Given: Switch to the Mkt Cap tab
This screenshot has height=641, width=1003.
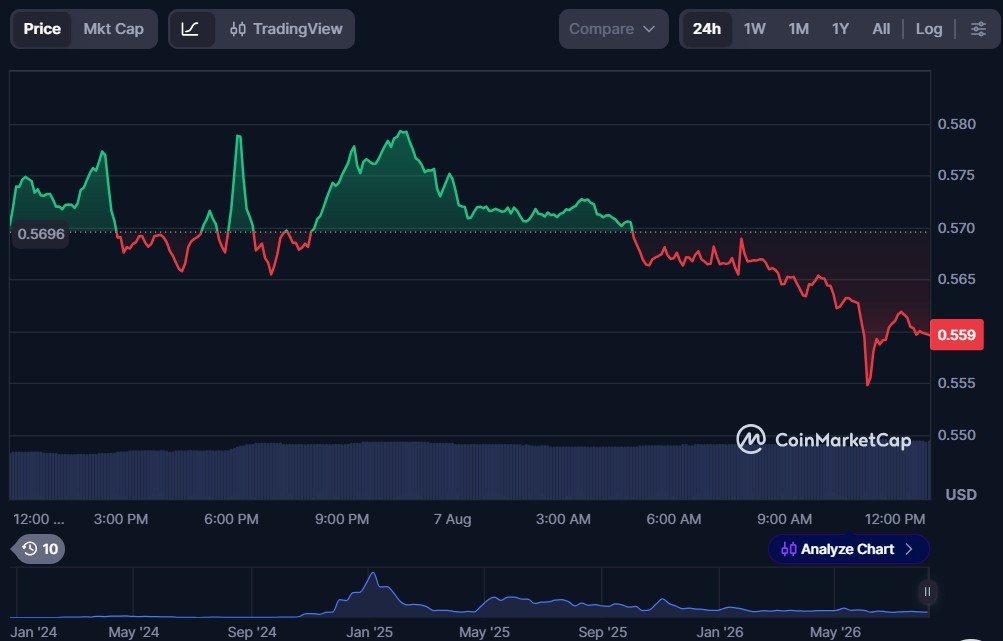Looking at the screenshot, I should click(x=113, y=29).
